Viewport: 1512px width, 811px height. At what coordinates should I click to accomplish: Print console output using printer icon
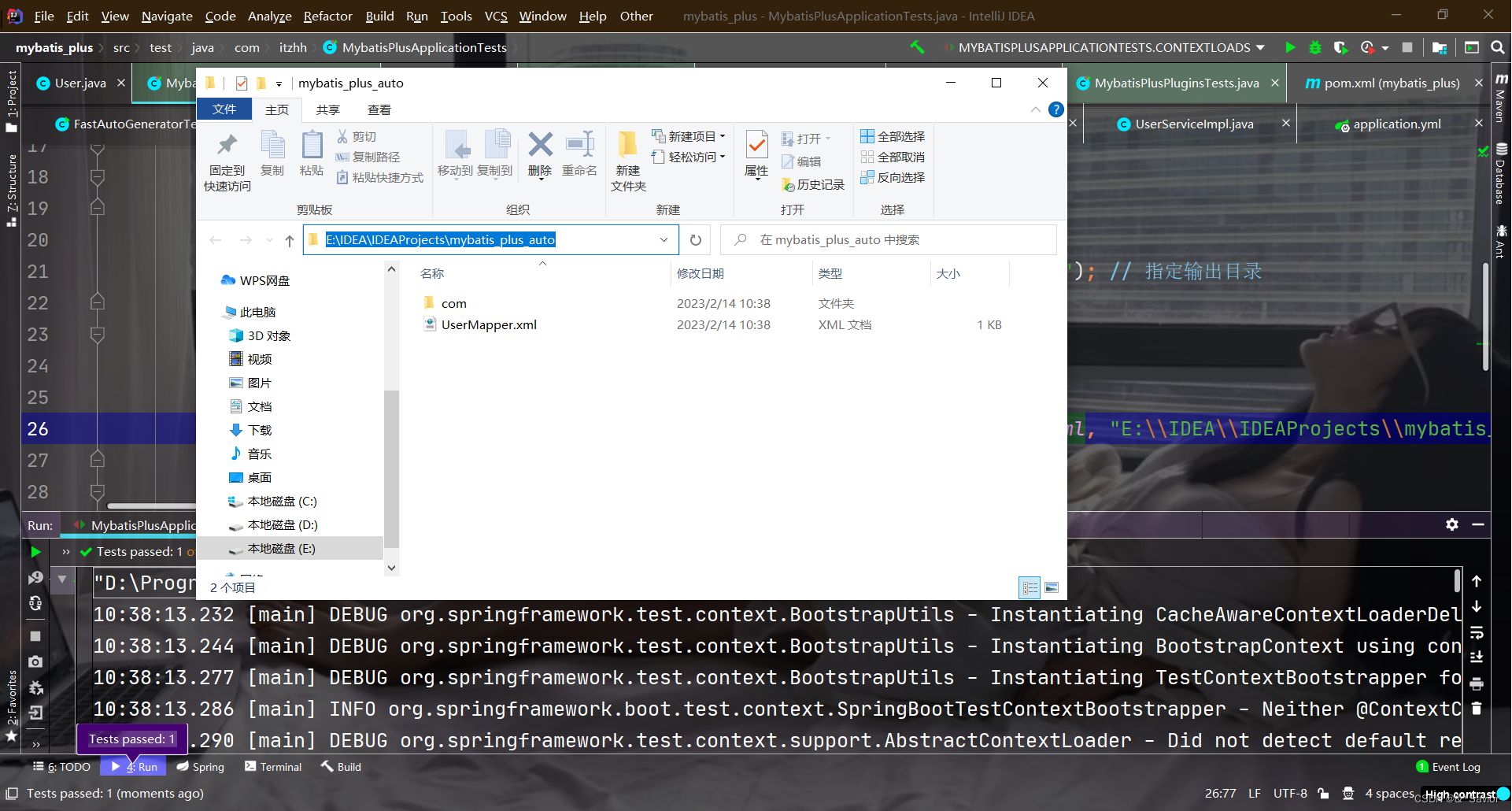1477,683
